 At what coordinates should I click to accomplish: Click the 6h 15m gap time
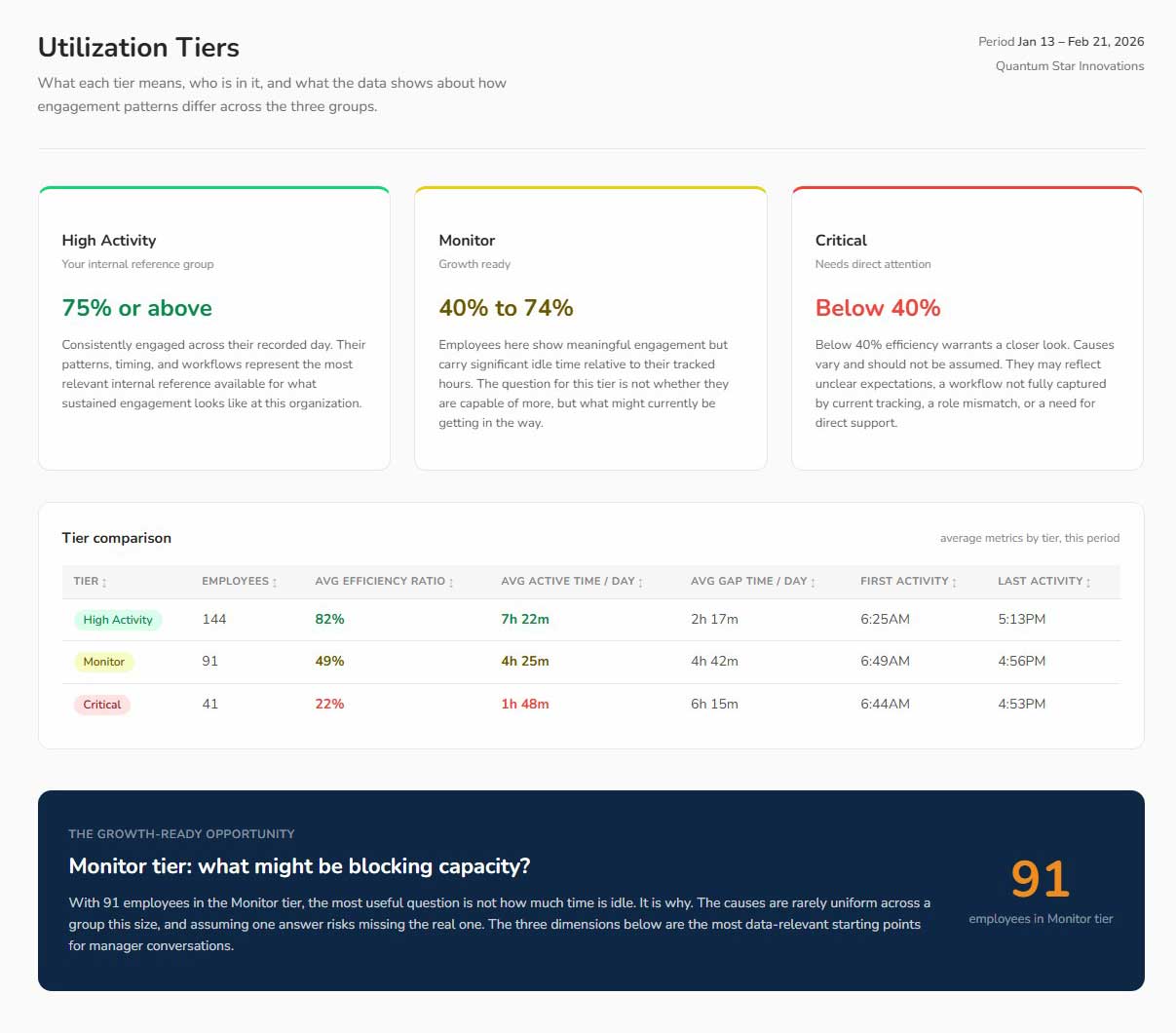[714, 704]
